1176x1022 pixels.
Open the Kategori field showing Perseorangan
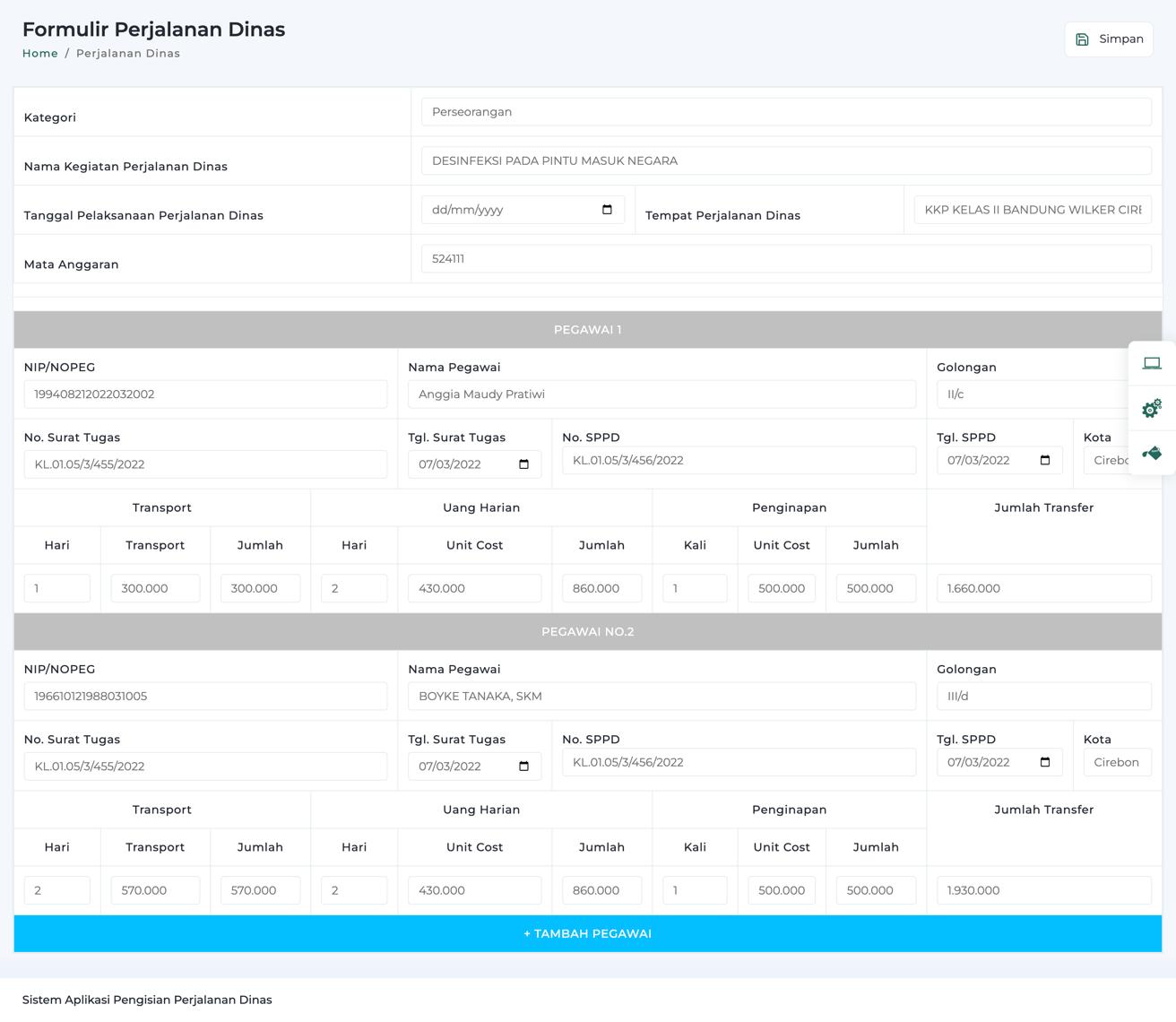tap(786, 112)
